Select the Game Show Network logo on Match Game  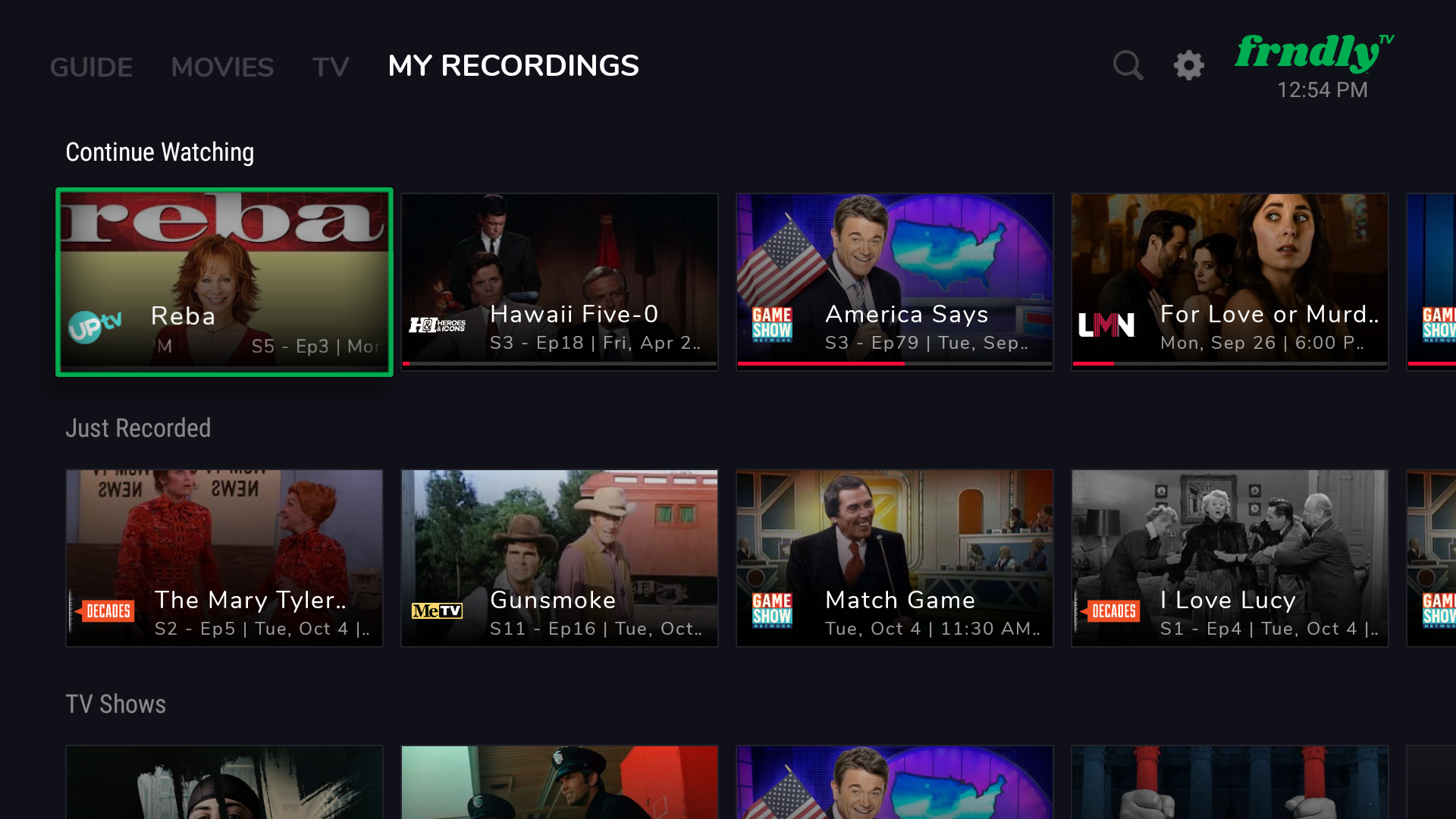pyautogui.click(x=772, y=610)
